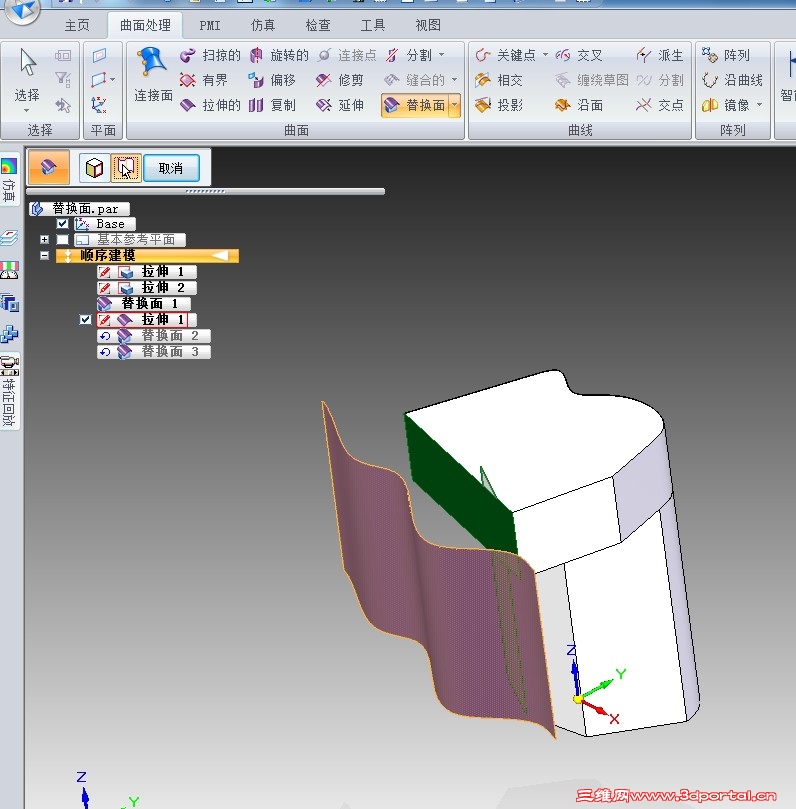Expand the 基本参考平面 tree node
Screen dimensions: 796x809
pyautogui.click(x=44, y=239)
